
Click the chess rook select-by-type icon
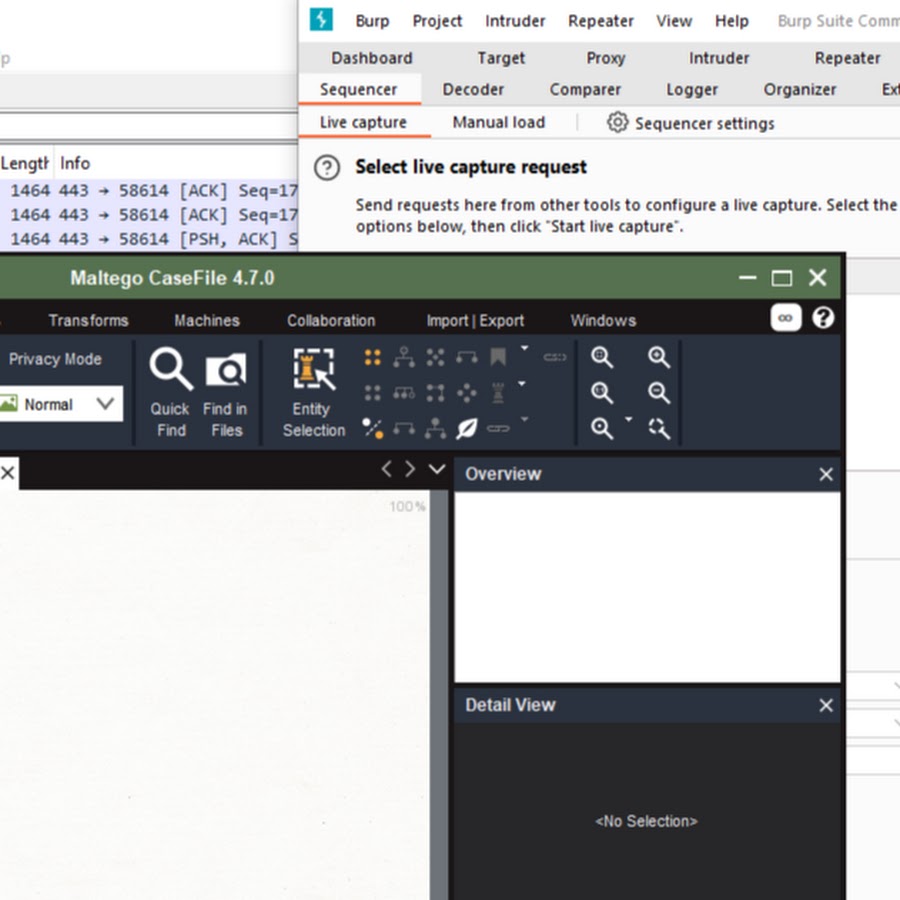[x=498, y=393]
